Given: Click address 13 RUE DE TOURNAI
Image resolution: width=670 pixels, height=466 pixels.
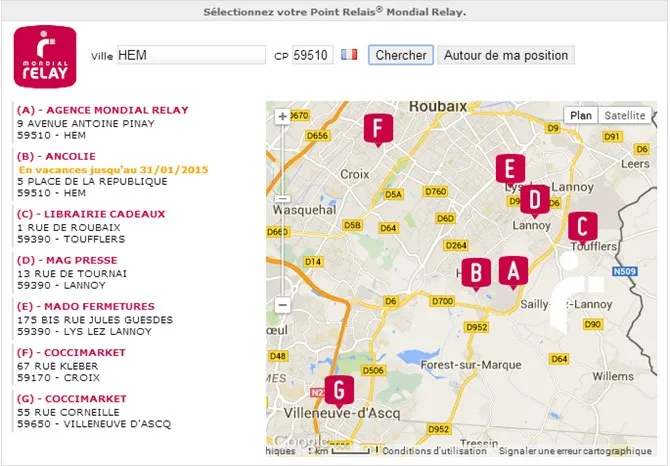Looking at the screenshot, I should click(x=72, y=273).
